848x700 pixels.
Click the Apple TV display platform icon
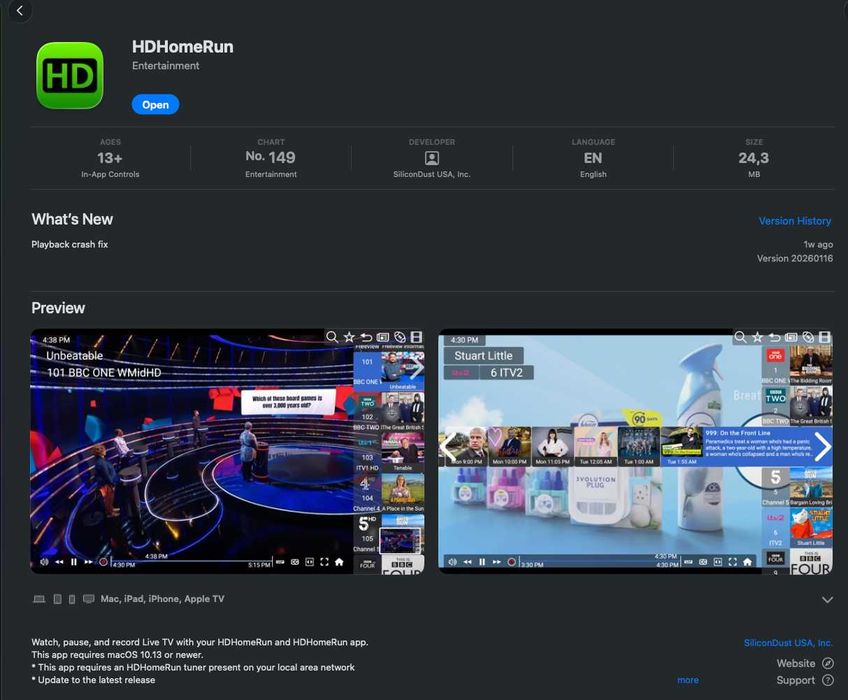pos(89,599)
